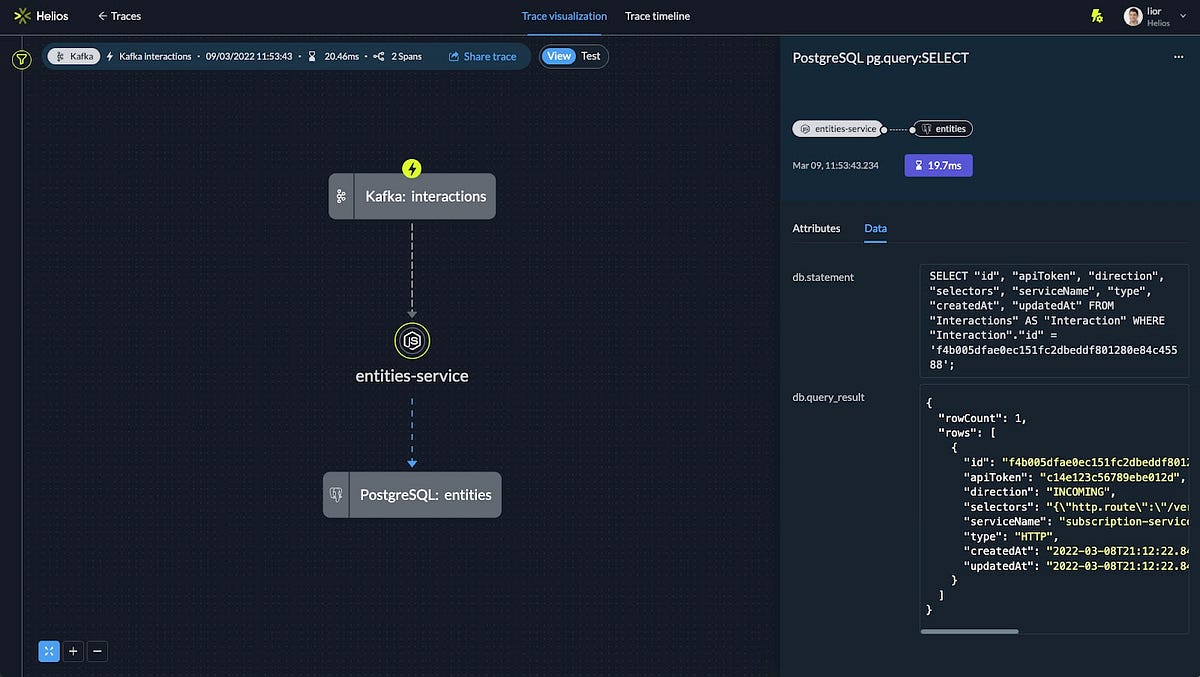Switch to the Attributes tab
1200x677 pixels.
(x=816, y=228)
